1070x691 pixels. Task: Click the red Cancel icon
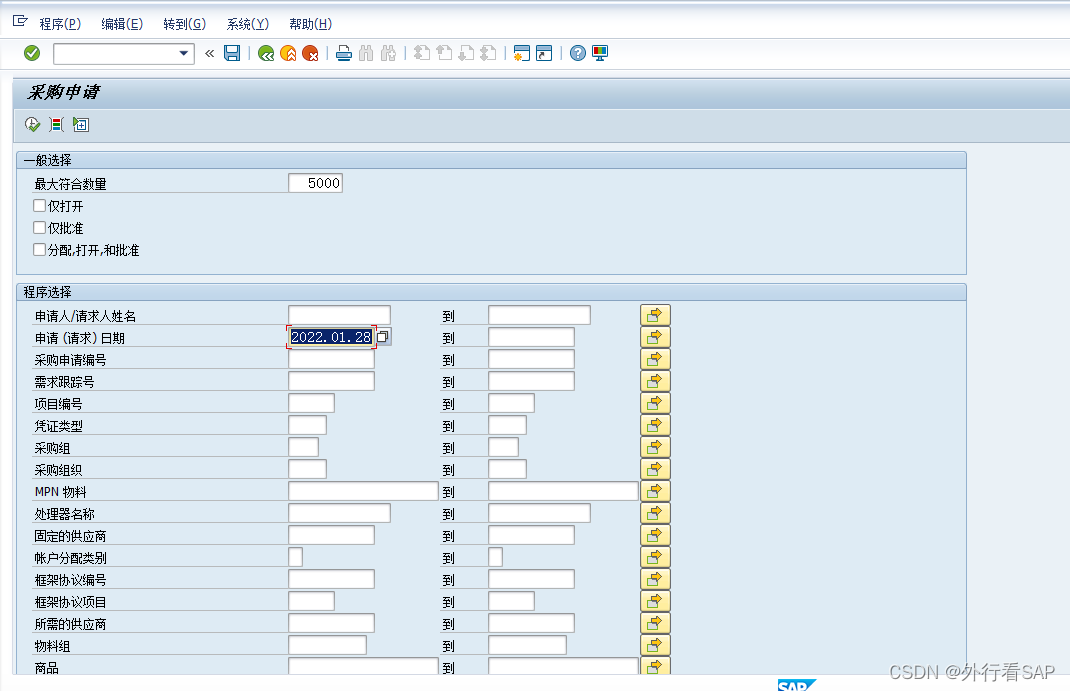pyautogui.click(x=310, y=53)
